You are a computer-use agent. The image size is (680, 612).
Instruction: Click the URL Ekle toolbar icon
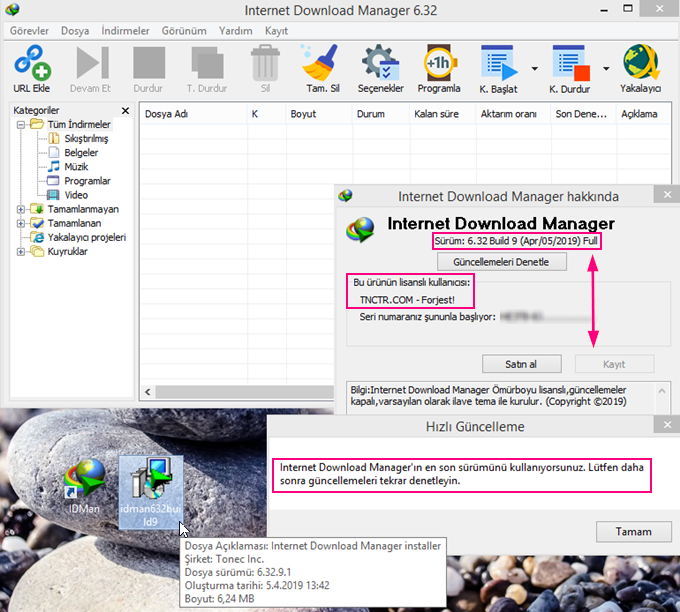point(32,63)
